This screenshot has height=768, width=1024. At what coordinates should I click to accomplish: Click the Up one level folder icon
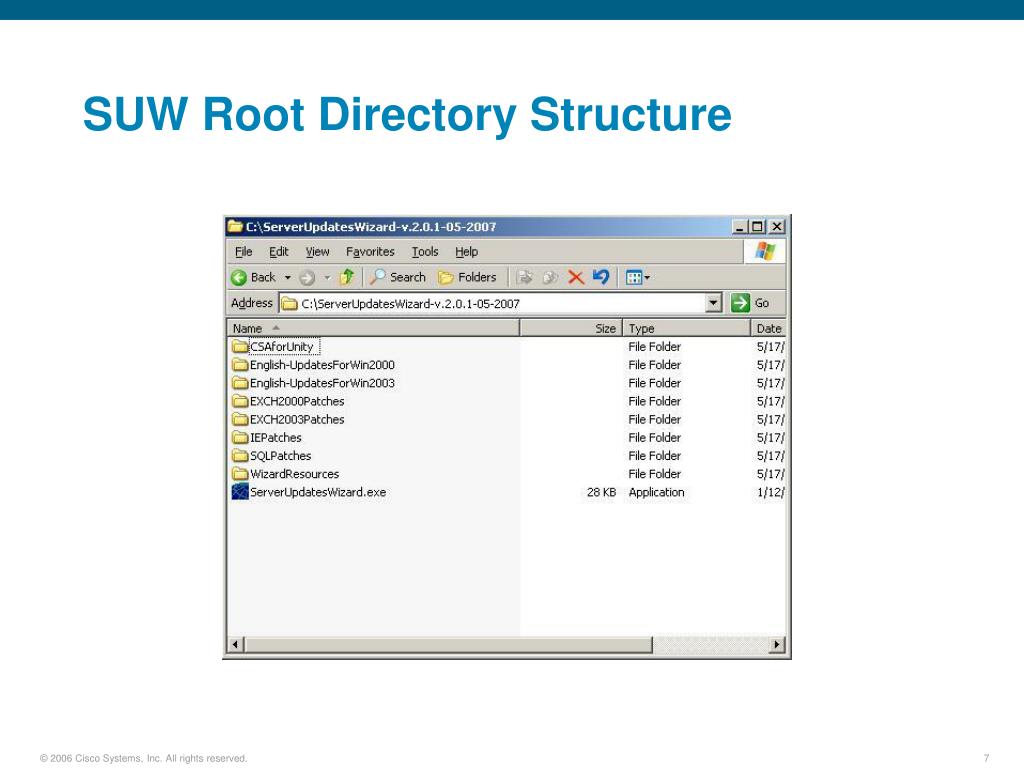pyautogui.click(x=347, y=277)
